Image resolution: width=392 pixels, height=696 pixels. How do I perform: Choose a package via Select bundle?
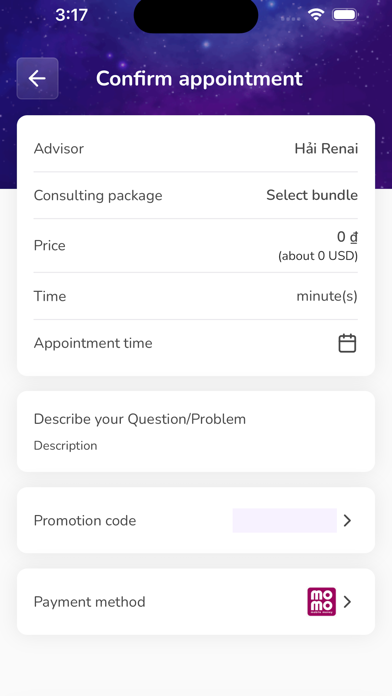312,195
